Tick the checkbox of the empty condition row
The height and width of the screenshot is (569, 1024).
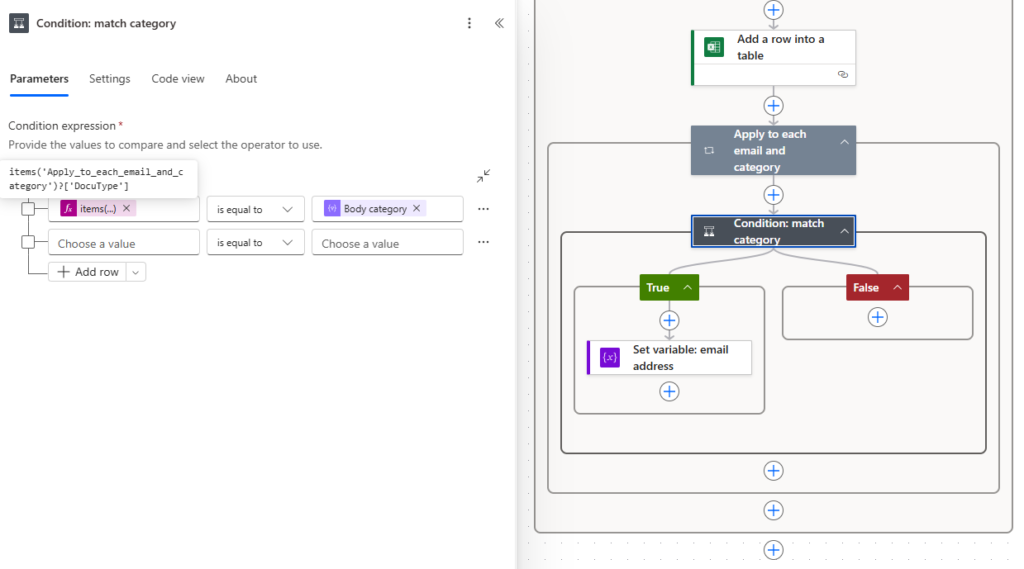[x=28, y=242]
